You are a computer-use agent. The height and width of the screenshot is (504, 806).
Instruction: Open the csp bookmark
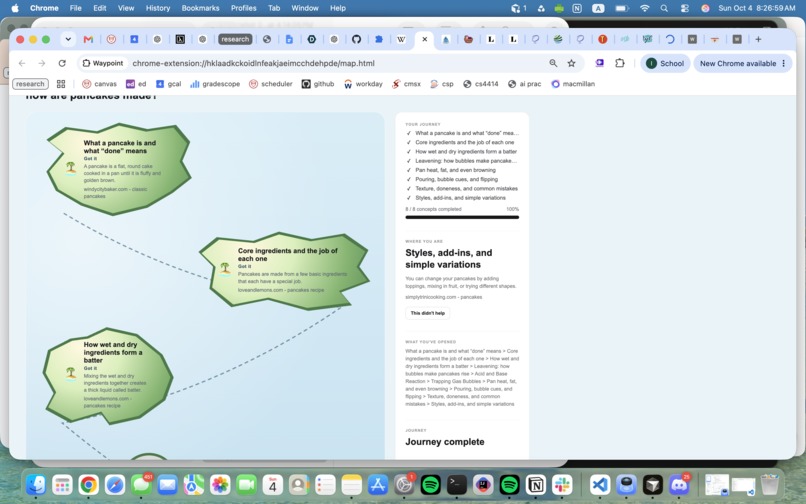coord(442,84)
